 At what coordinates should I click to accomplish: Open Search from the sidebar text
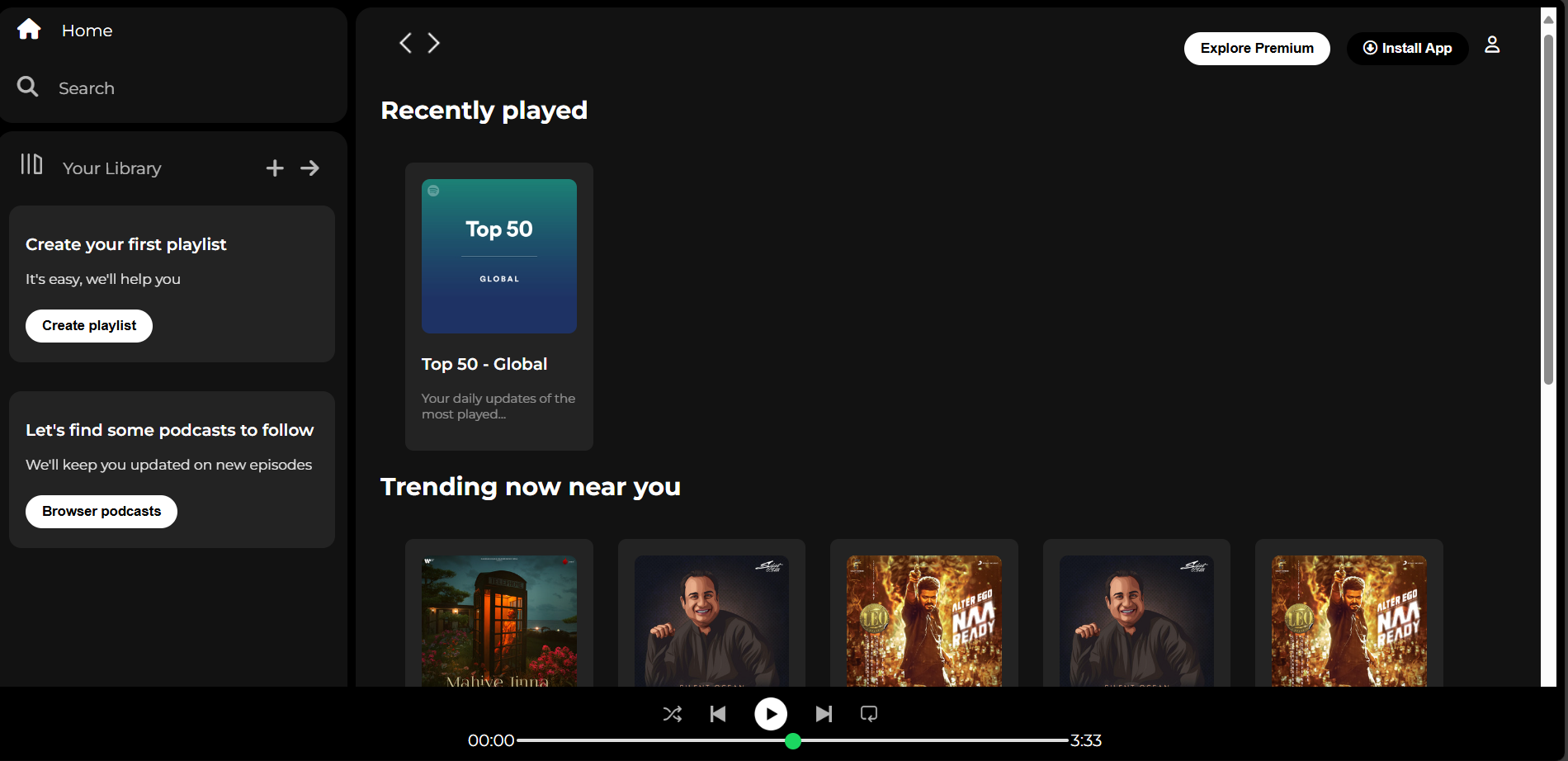[x=87, y=88]
